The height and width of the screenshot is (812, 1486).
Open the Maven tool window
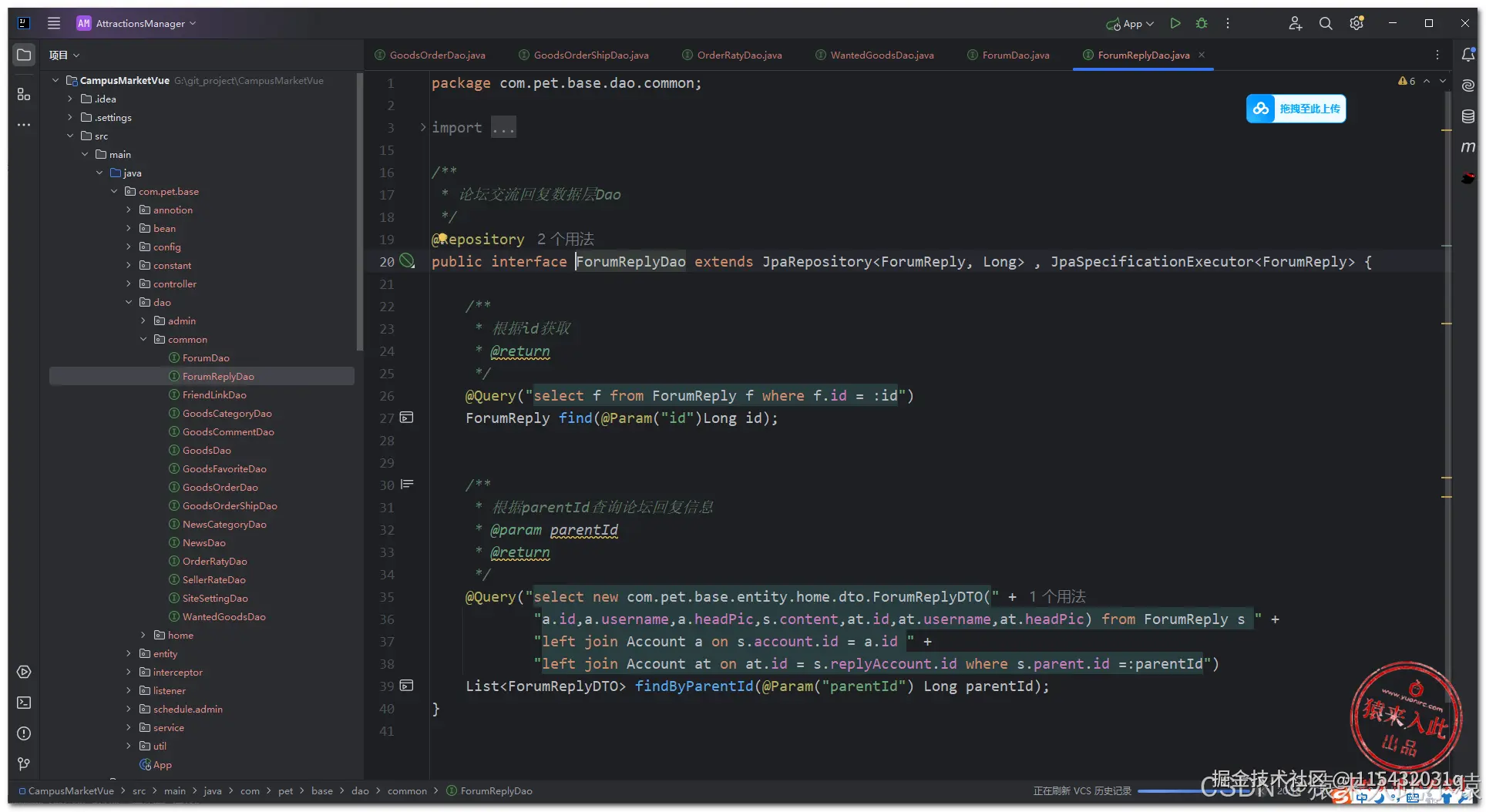(1468, 147)
